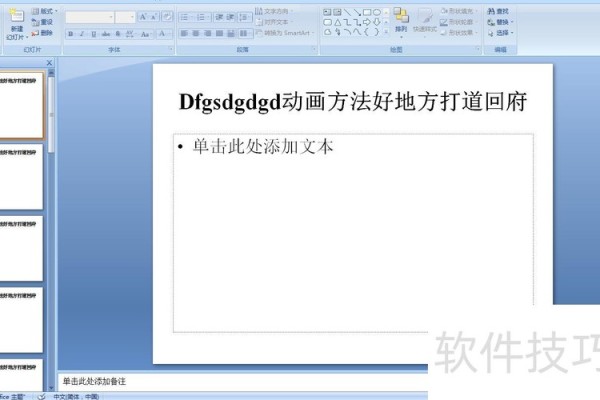Open the Shape Fill (形状填充) menu
The image size is (600, 400).
459,11
